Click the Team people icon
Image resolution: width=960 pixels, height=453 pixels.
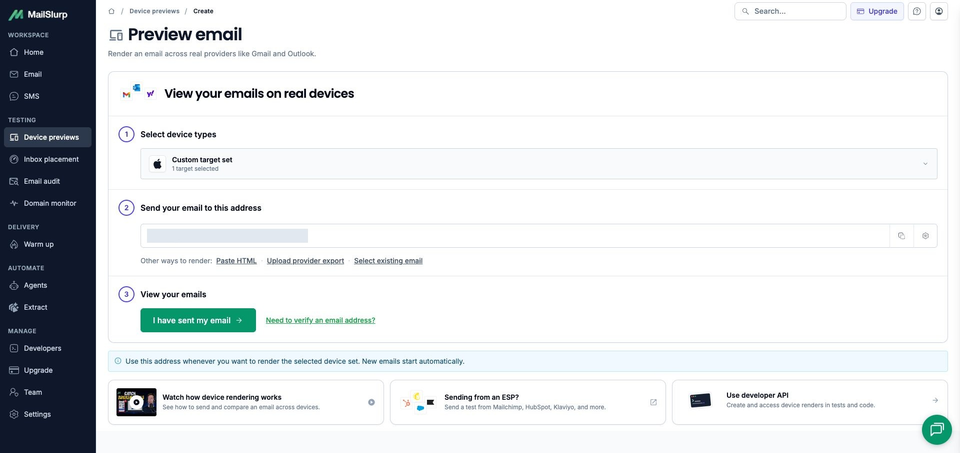(x=14, y=392)
